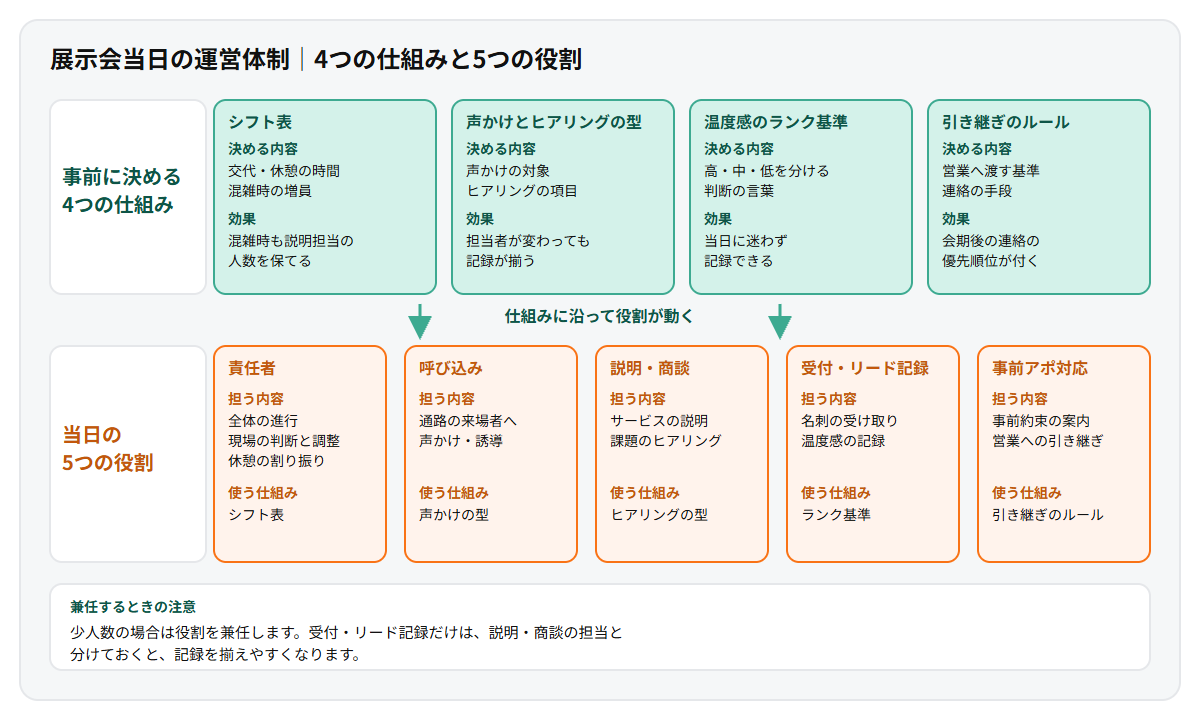Click "引き継ぎのルール" in the 事前アポ対応 card
This screenshot has height=720, width=1200.
1048,515
